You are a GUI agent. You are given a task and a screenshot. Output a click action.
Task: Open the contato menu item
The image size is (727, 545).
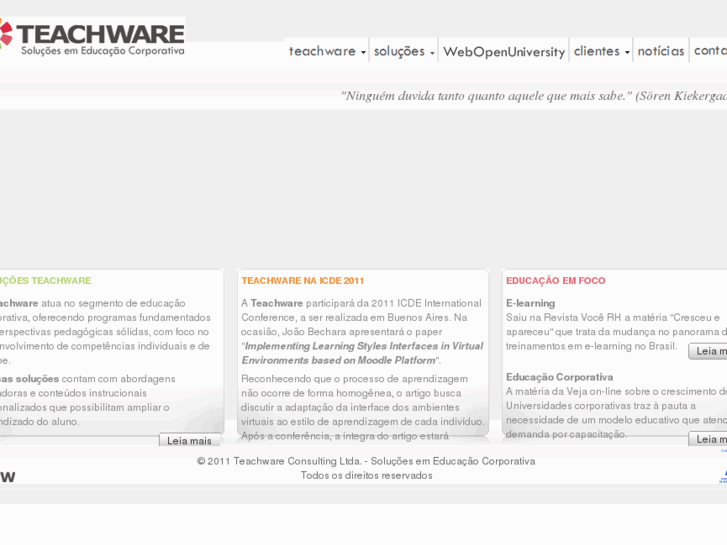(710, 51)
